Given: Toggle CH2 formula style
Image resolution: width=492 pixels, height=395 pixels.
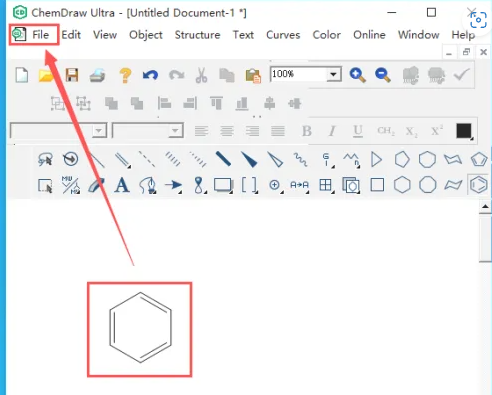Looking at the screenshot, I should click(x=386, y=131).
